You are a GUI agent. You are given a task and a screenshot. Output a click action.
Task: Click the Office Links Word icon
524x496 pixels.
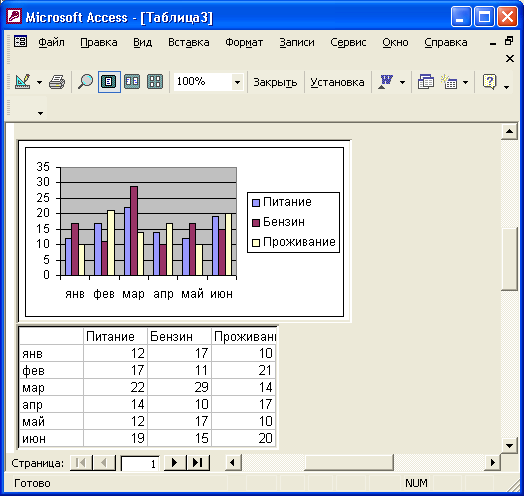click(386, 82)
